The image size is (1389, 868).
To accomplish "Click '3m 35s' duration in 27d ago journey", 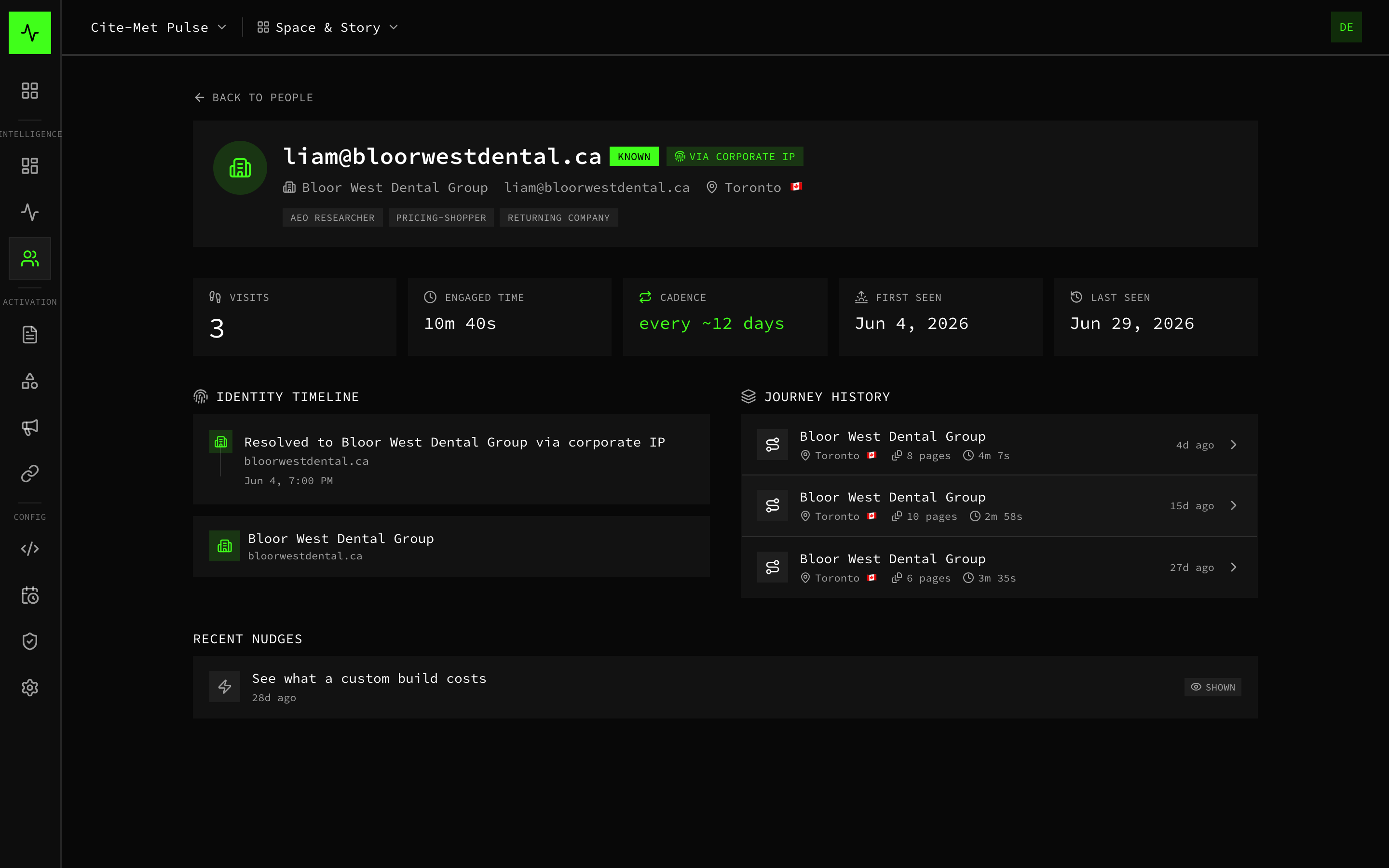I will (x=997, y=578).
